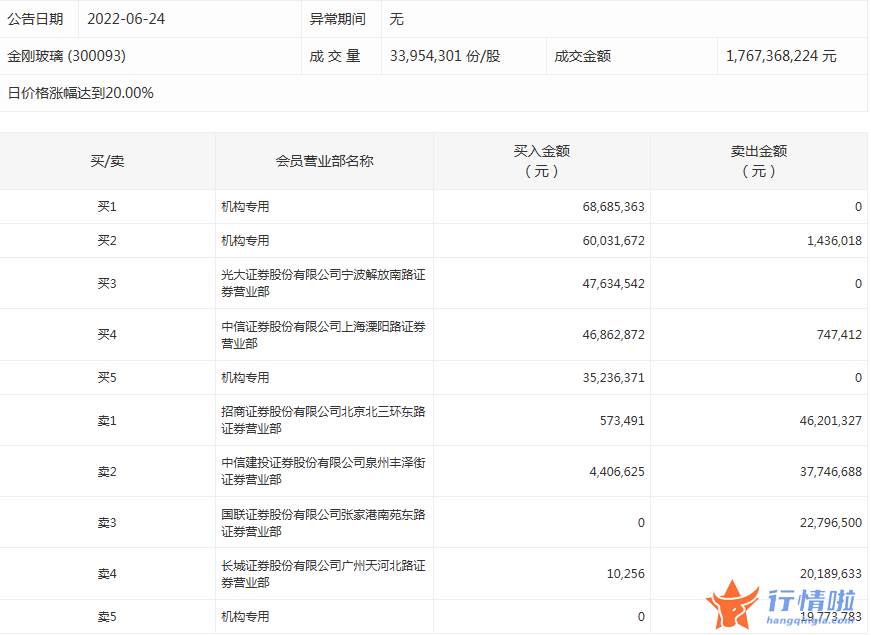Select buy amount 60,031,672
Viewport: 871px width, 635px height.
(613, 241)
